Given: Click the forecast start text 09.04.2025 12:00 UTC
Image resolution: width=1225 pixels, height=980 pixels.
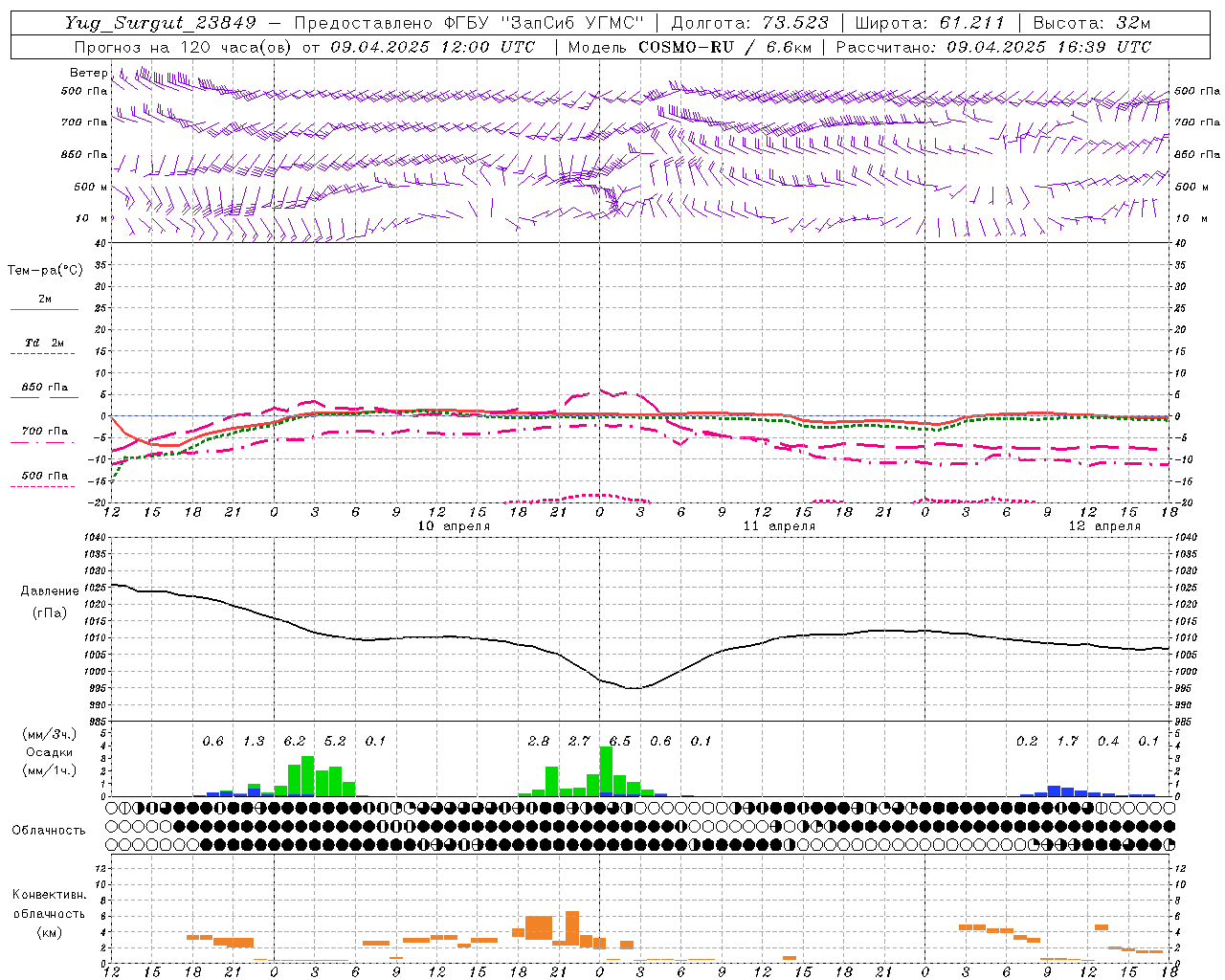Looking at the screenshot, I should [433, 46].
